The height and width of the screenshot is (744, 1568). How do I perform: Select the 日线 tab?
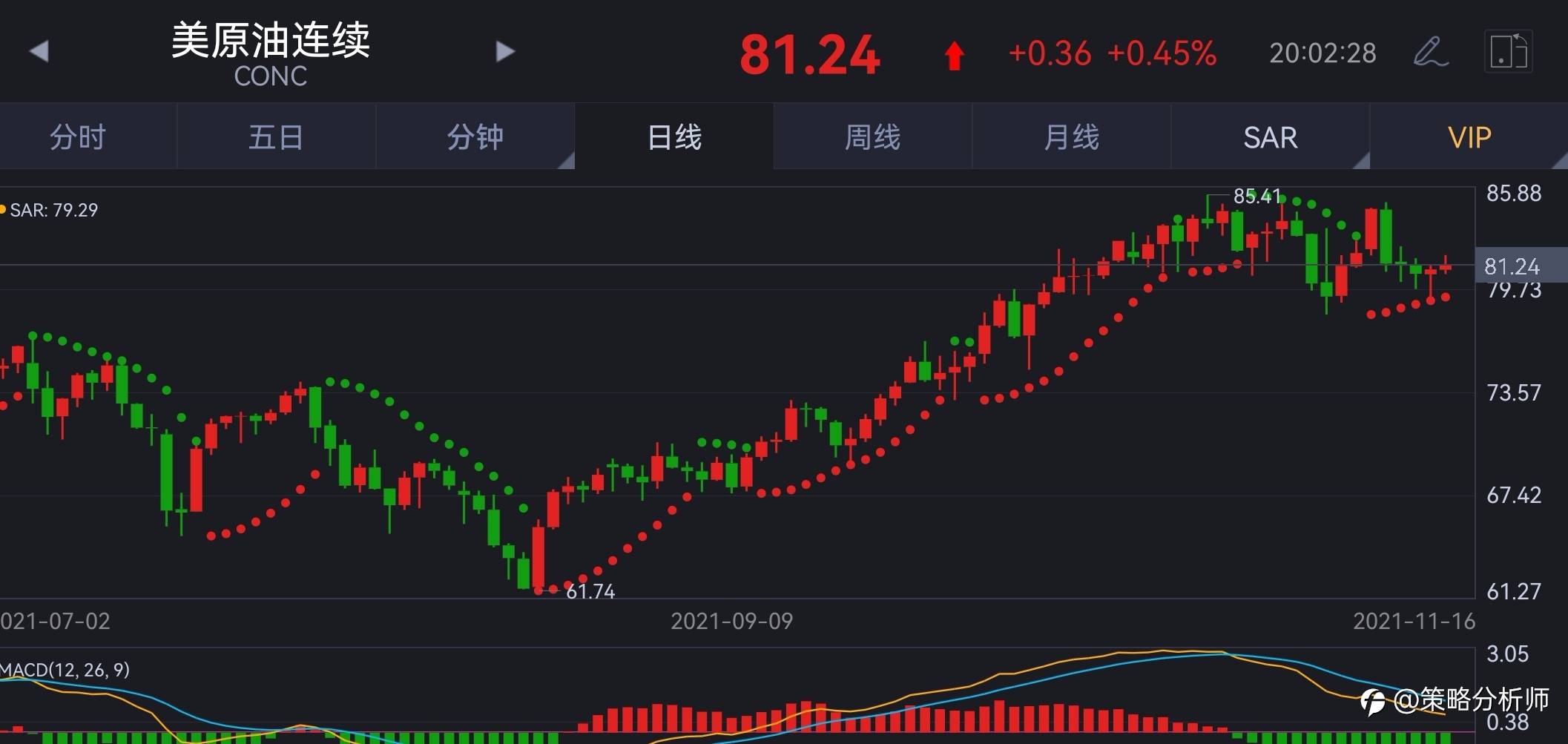point(674,137)
